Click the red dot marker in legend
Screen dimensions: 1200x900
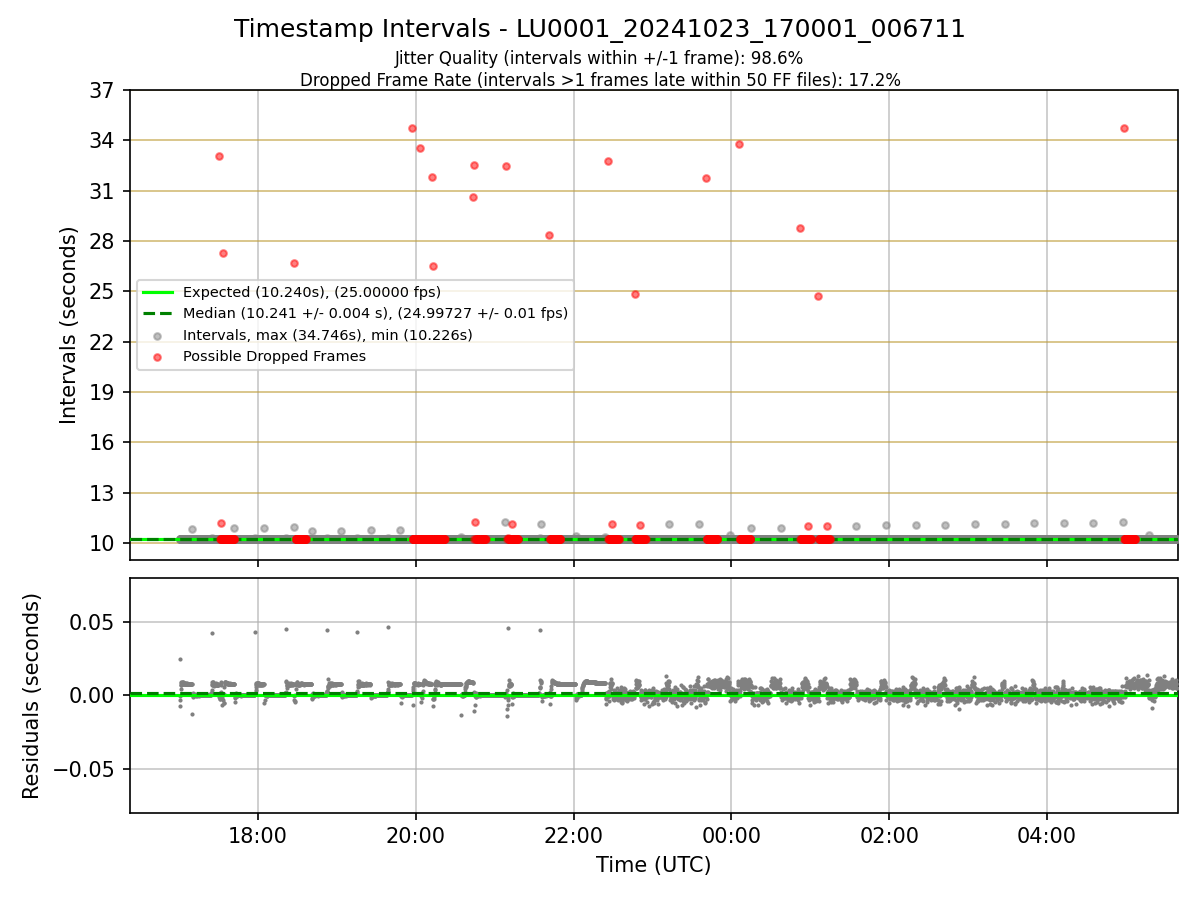click(157, 356)
